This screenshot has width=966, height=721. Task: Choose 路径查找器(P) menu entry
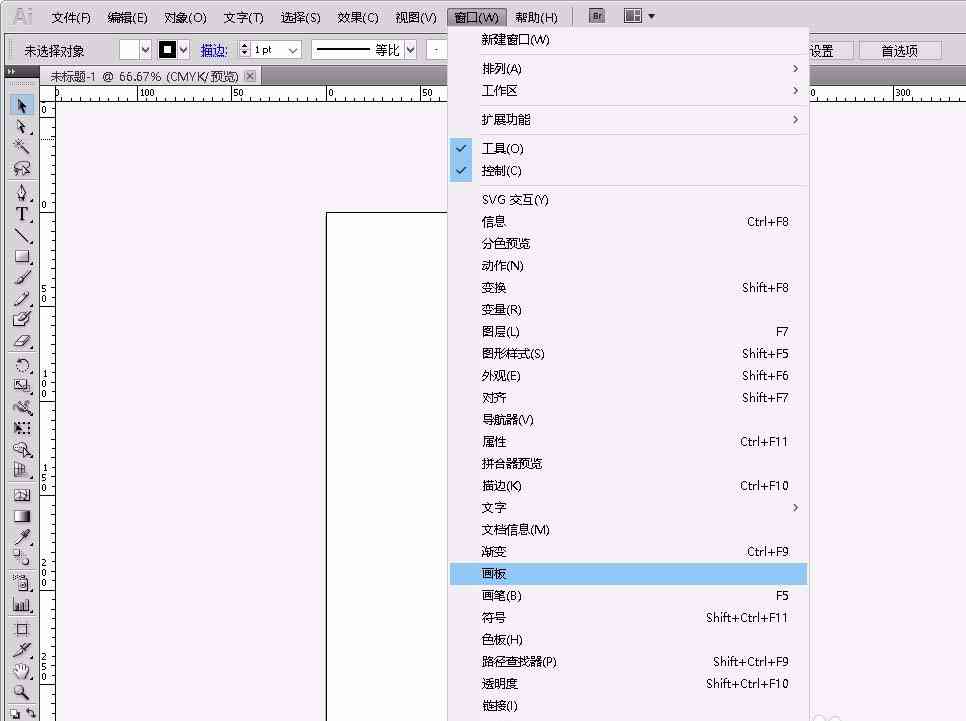point(628,662)
